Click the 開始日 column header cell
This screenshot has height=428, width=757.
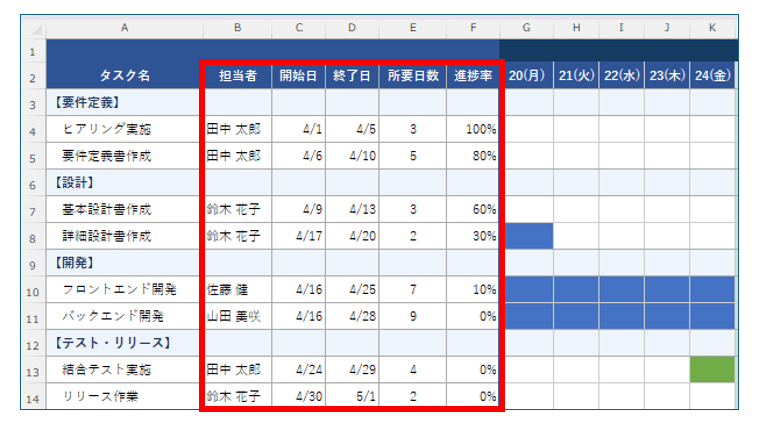(x=298, y=75)
